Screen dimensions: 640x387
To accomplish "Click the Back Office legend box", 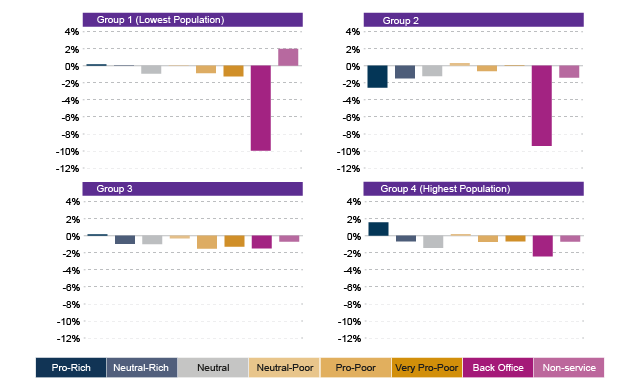I will 498,367.
